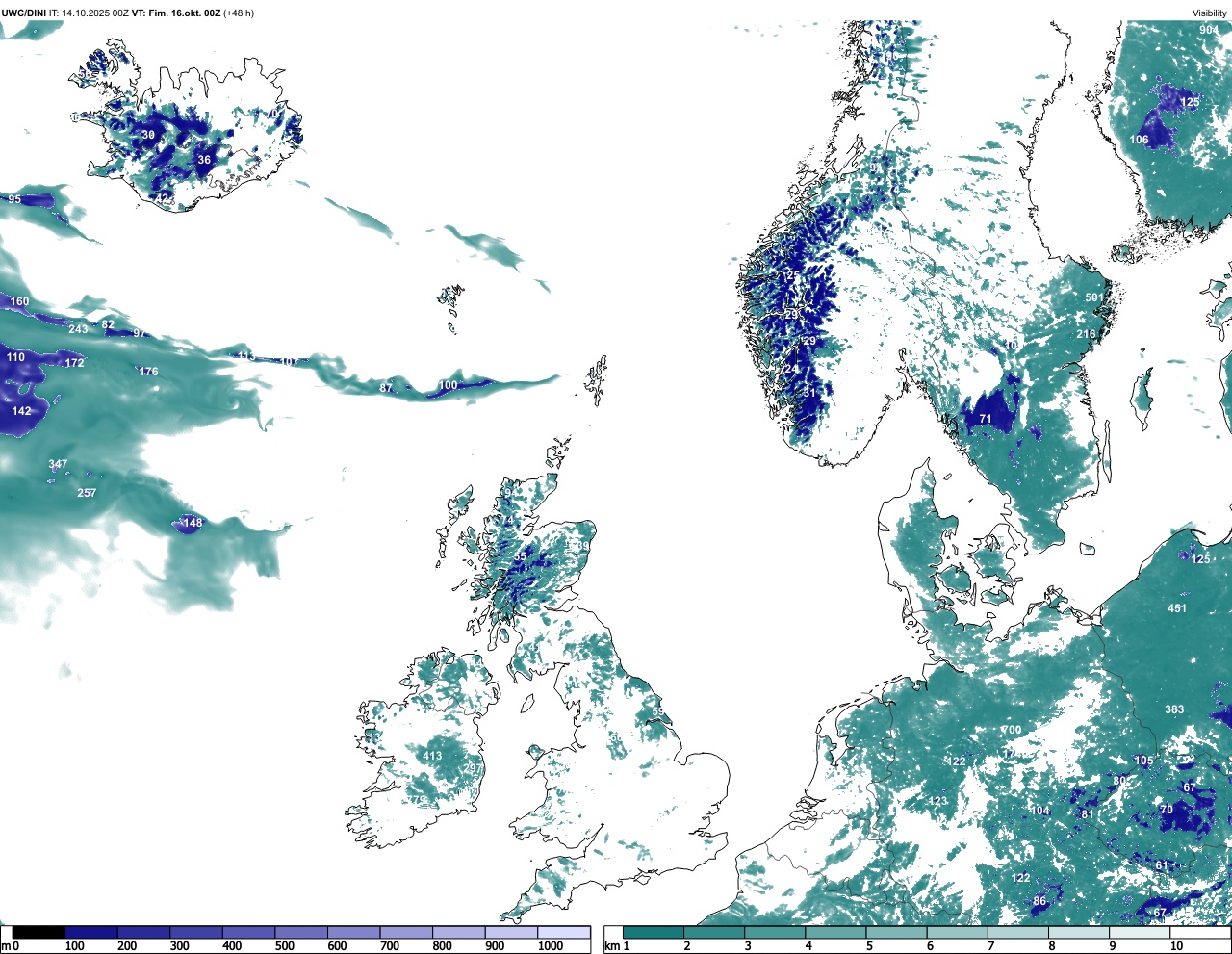This screenshot has width=1232, height=954.
Task: Click the 'km' unit label on legend
Action: click(x=610, y=946)
